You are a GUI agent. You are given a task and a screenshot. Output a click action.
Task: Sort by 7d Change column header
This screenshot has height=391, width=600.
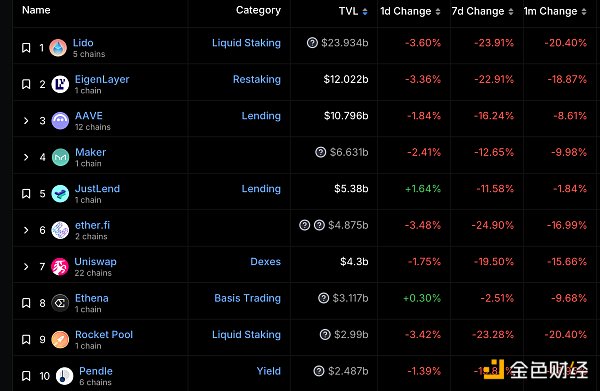point(482,11)
